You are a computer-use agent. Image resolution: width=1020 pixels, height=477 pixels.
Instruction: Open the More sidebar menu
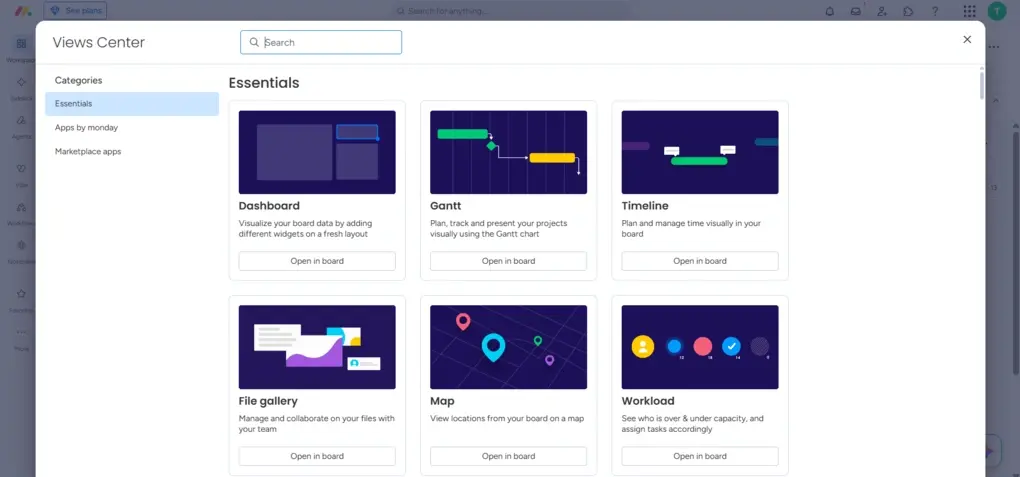(x=21, y=332)
